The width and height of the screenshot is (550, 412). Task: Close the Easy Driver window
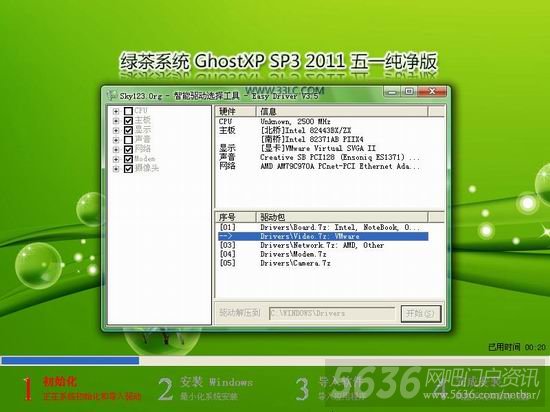(432, 92)
